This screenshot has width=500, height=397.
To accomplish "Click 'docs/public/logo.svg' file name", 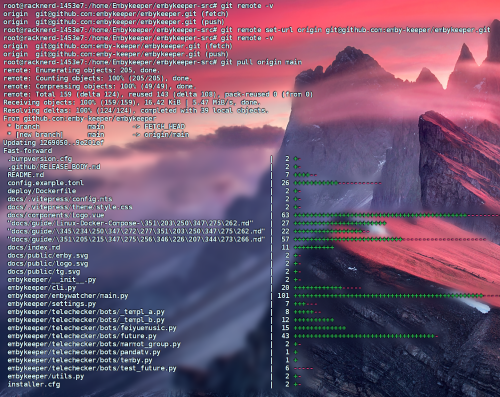I will (48, 263).
